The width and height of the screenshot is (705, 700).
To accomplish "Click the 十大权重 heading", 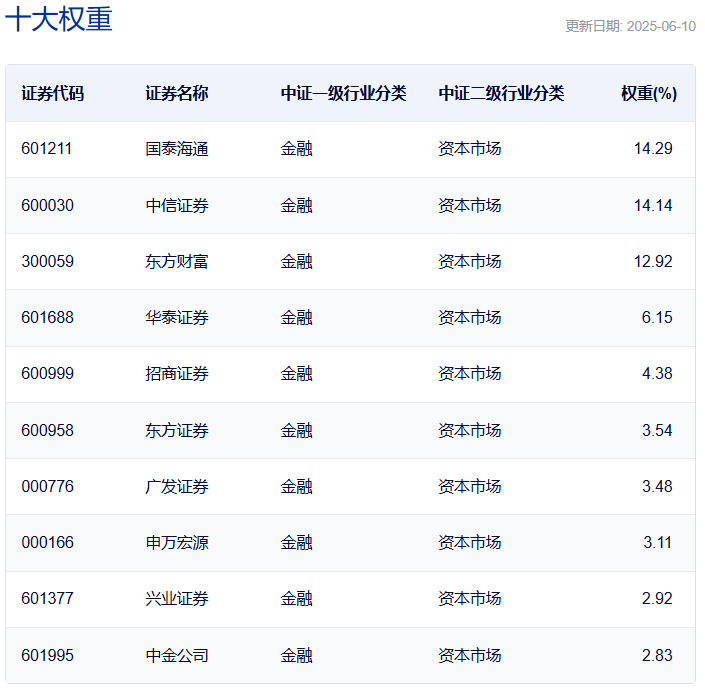I will (x=58, y=19).
